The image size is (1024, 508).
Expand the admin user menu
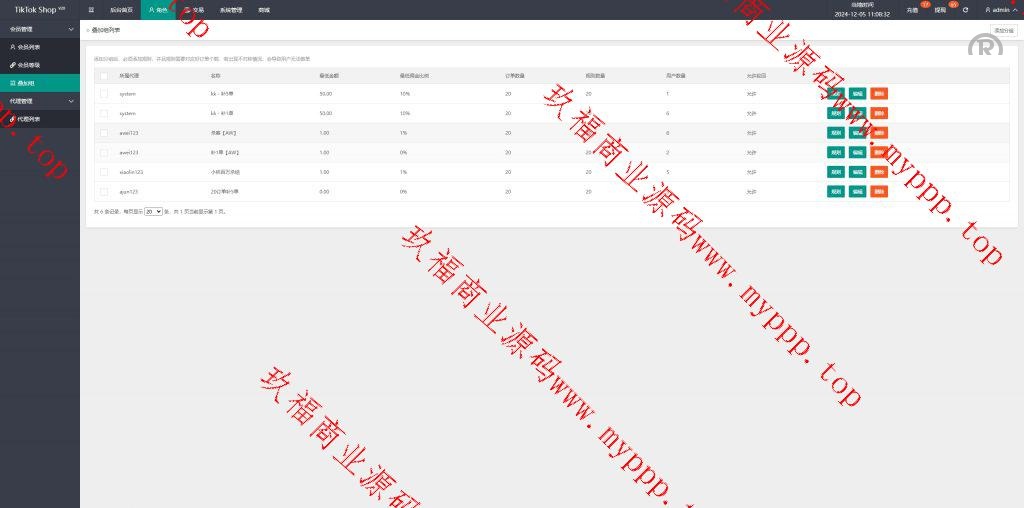click(1000, 10)
